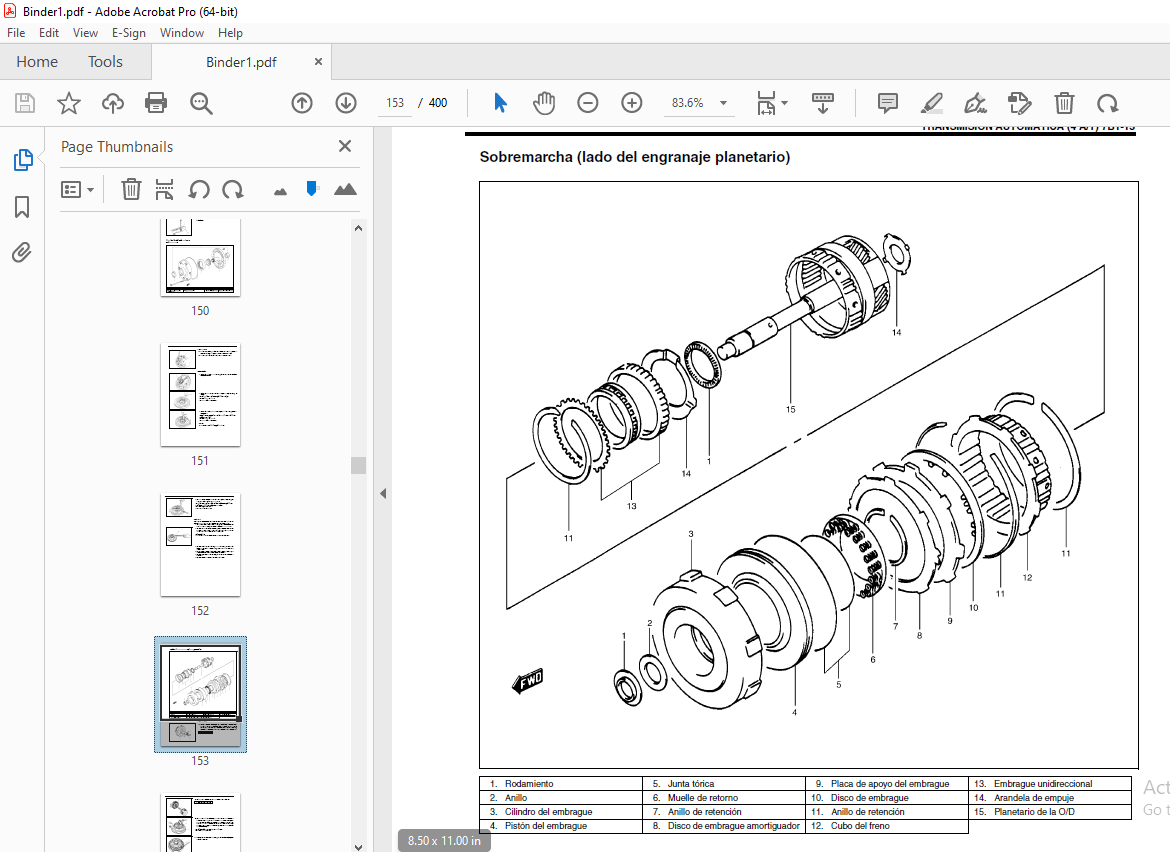Viewport: 1170px width, 852px height.
Task: Activate the Hand pan tool
Action: click(544, 103)
